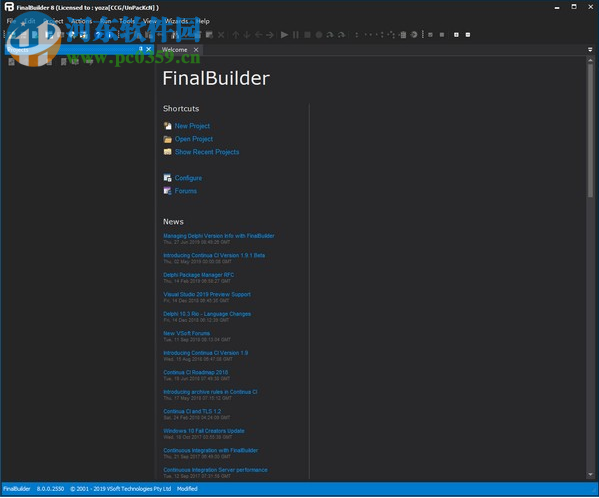
Task: Open news 'Introducing Continua CI Version 1.9.1 Beta'
Action: click(214, 255)
